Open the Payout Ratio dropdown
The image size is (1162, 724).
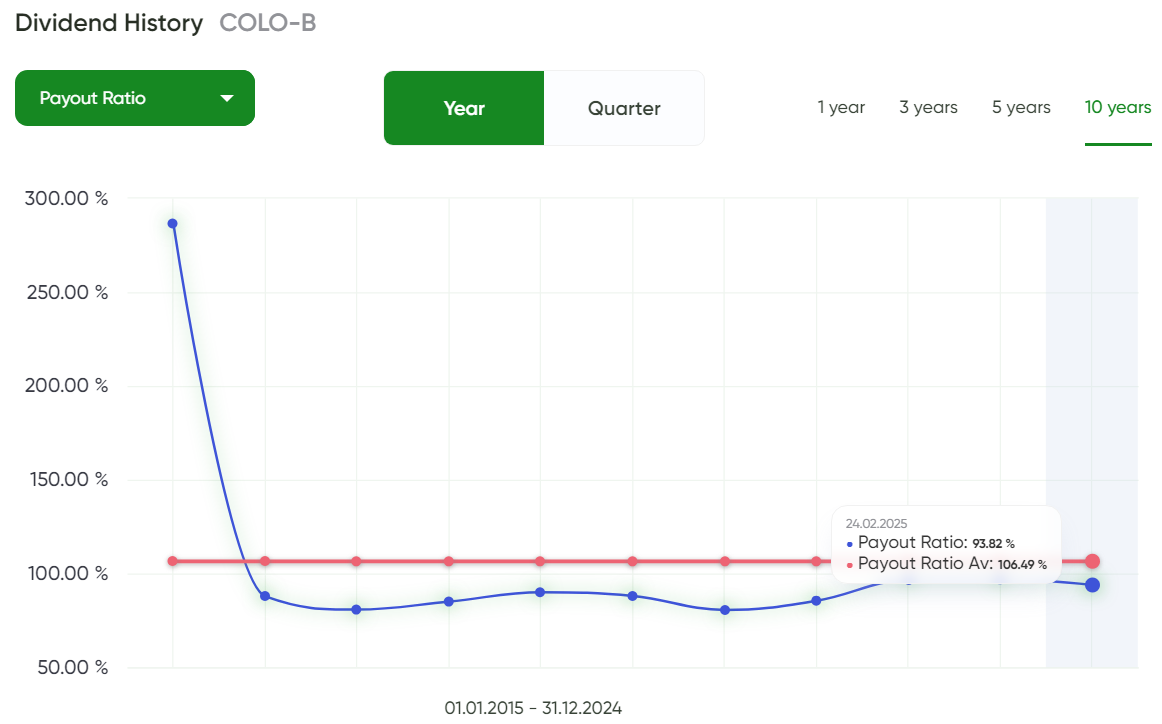pos(135,98)
